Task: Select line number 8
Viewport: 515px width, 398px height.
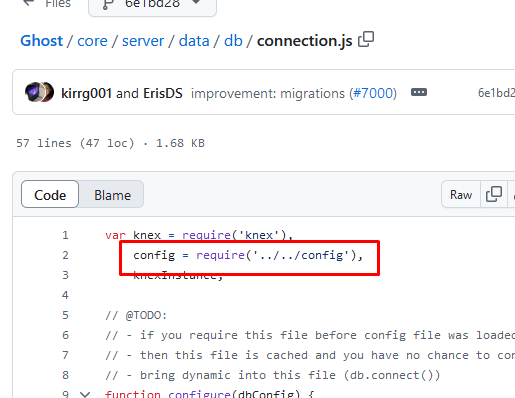Action: point(65,375)
